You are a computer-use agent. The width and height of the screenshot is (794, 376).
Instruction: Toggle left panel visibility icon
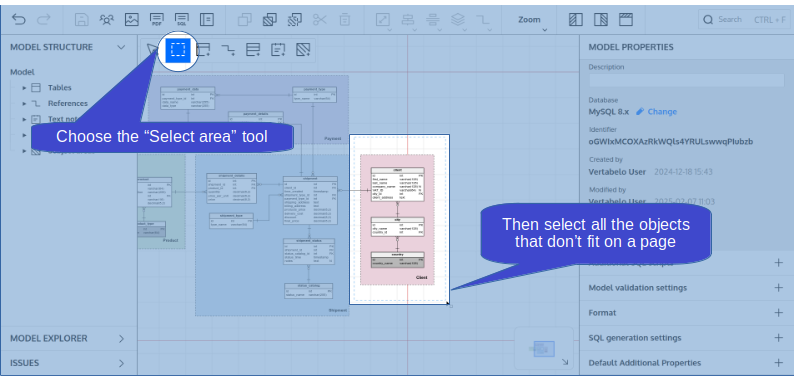tap(576, 20)
